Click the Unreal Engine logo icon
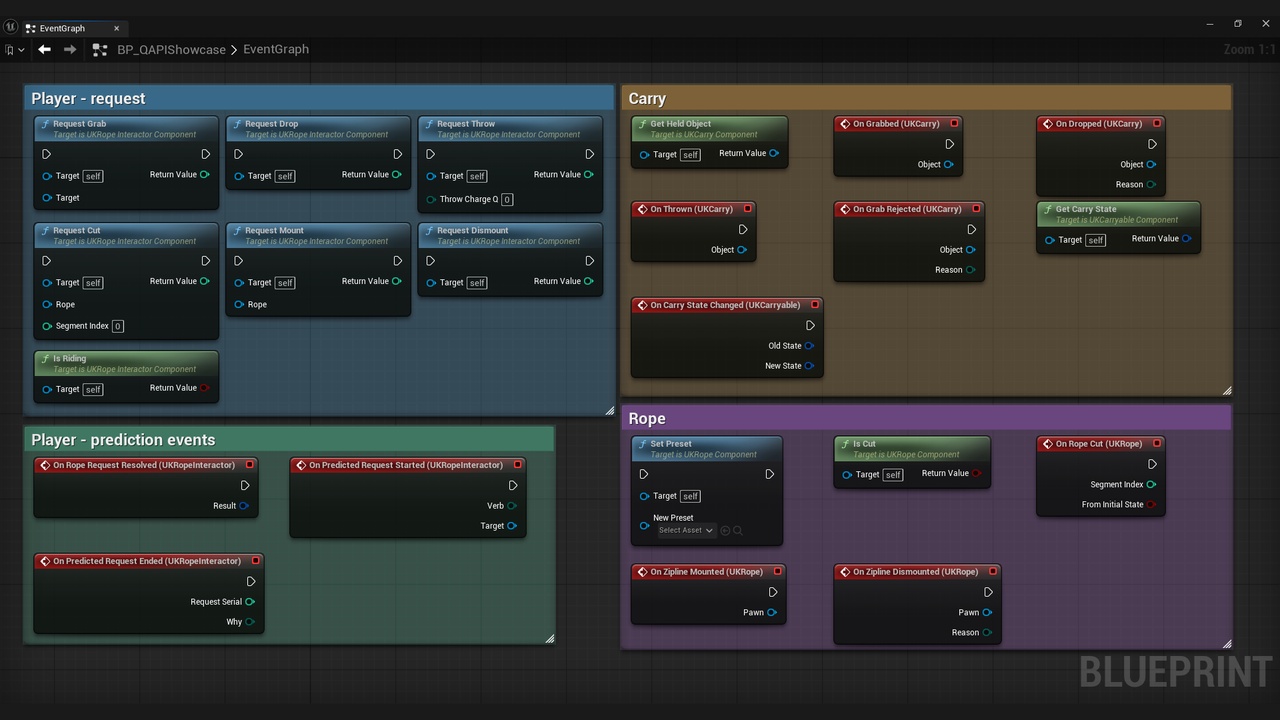Screen dimensions: 1280x720 coord(10,27)
